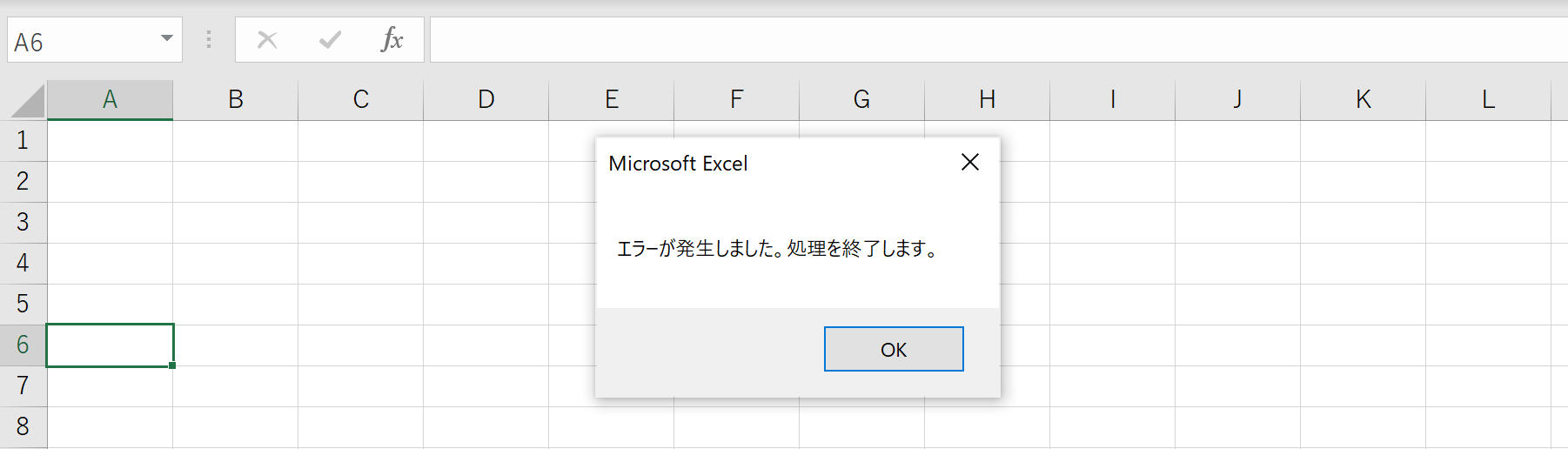Click OK in the Microsoft Excel dialog
The width and height of the screenshot is (1568, 449).
pos(894,349)
